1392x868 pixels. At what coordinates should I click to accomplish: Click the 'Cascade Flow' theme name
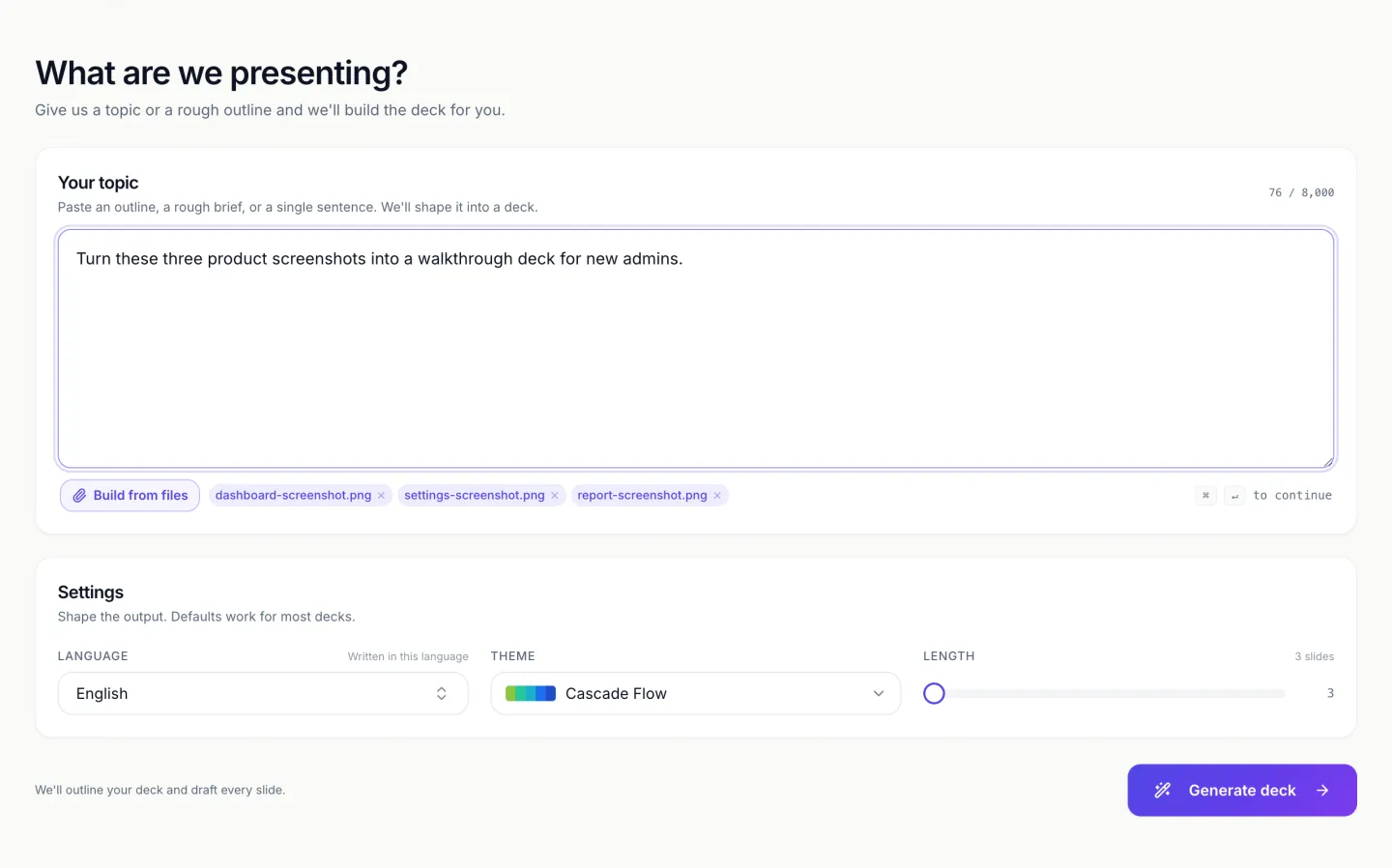(616, 694)
